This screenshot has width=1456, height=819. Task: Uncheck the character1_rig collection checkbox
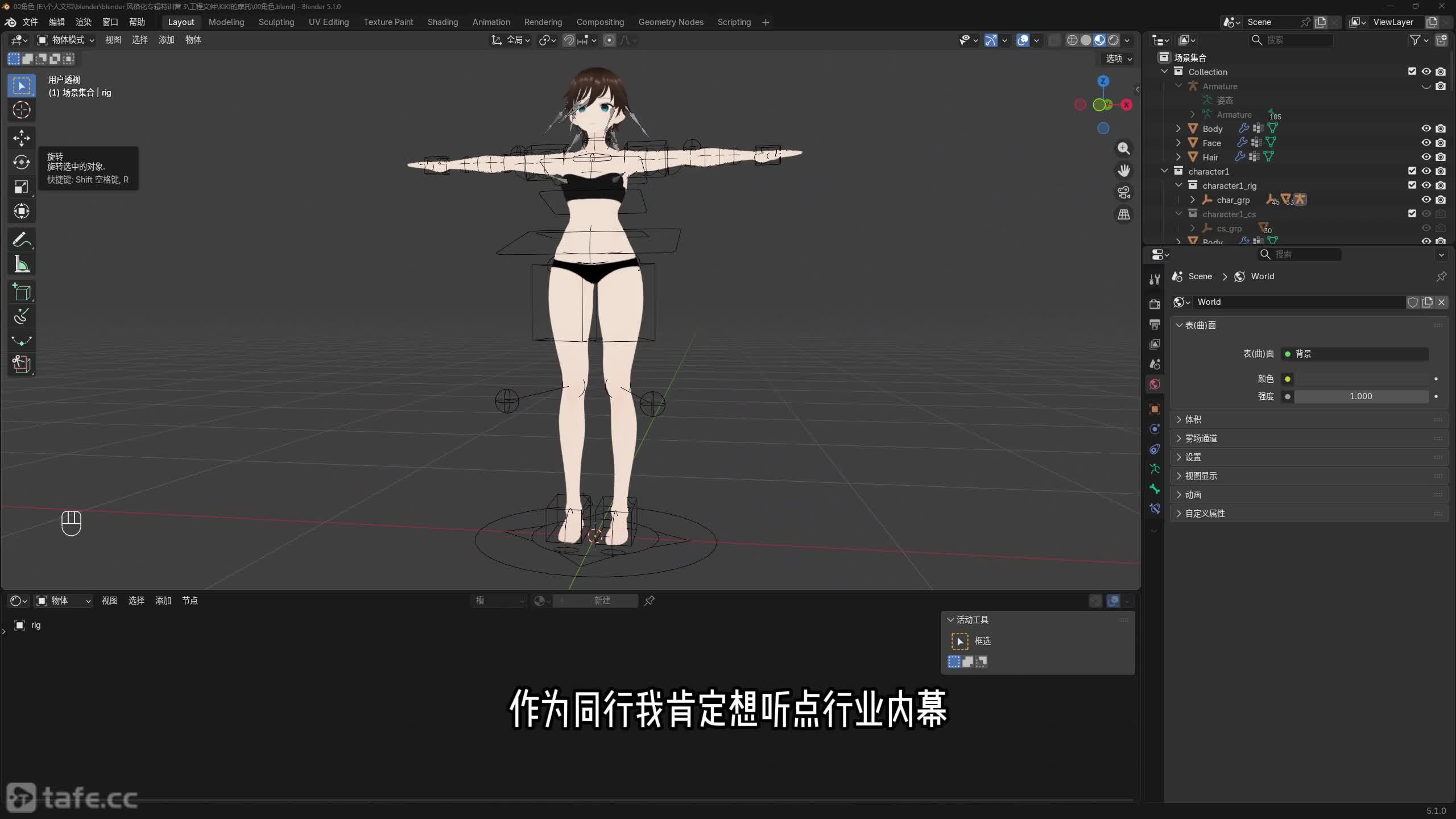(x=1412, y=185)
